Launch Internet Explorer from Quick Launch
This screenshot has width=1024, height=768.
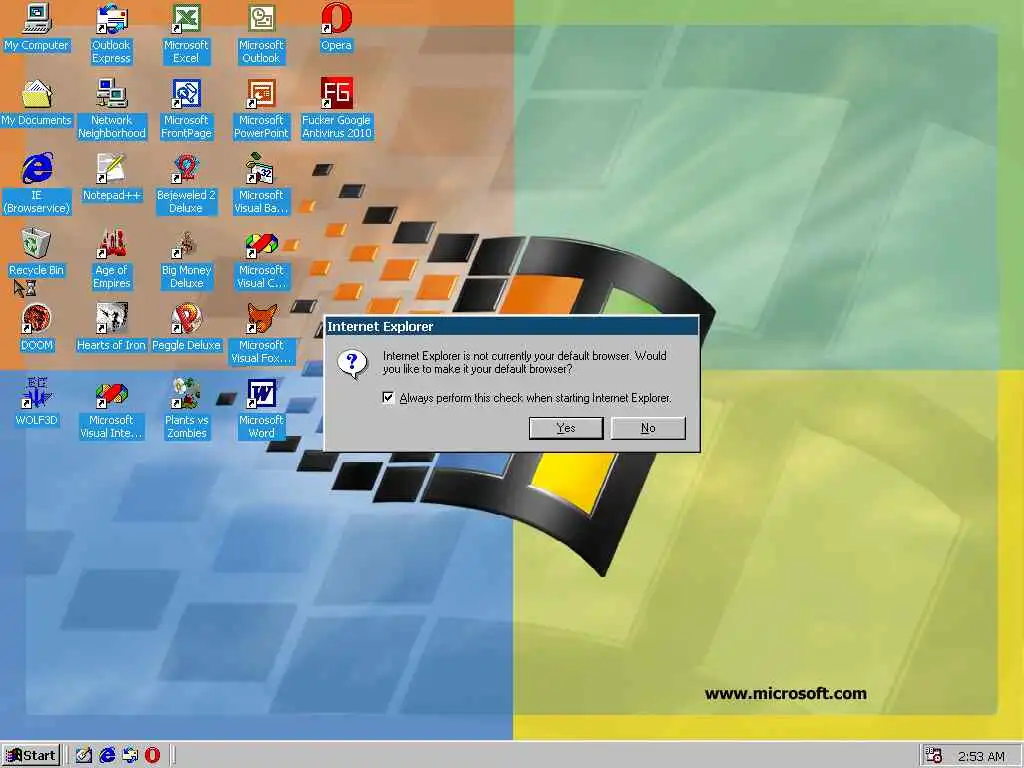click(x=107, y=756)
